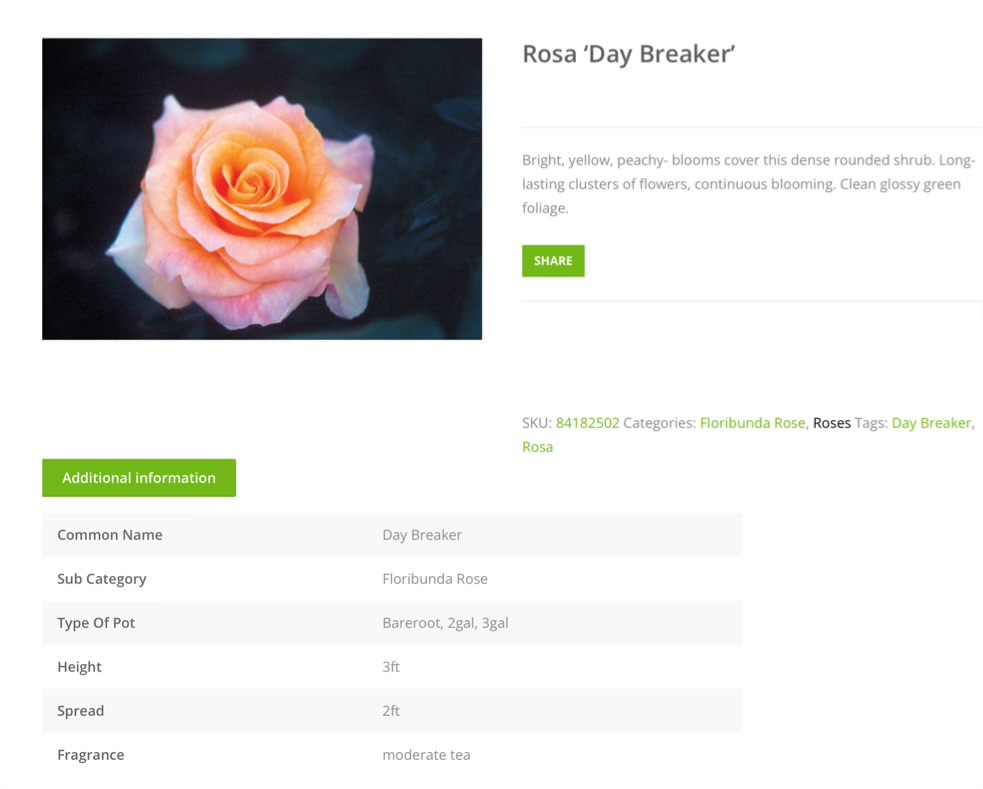Click the Height row label
The image size is (983, 789).
point(80,667)
